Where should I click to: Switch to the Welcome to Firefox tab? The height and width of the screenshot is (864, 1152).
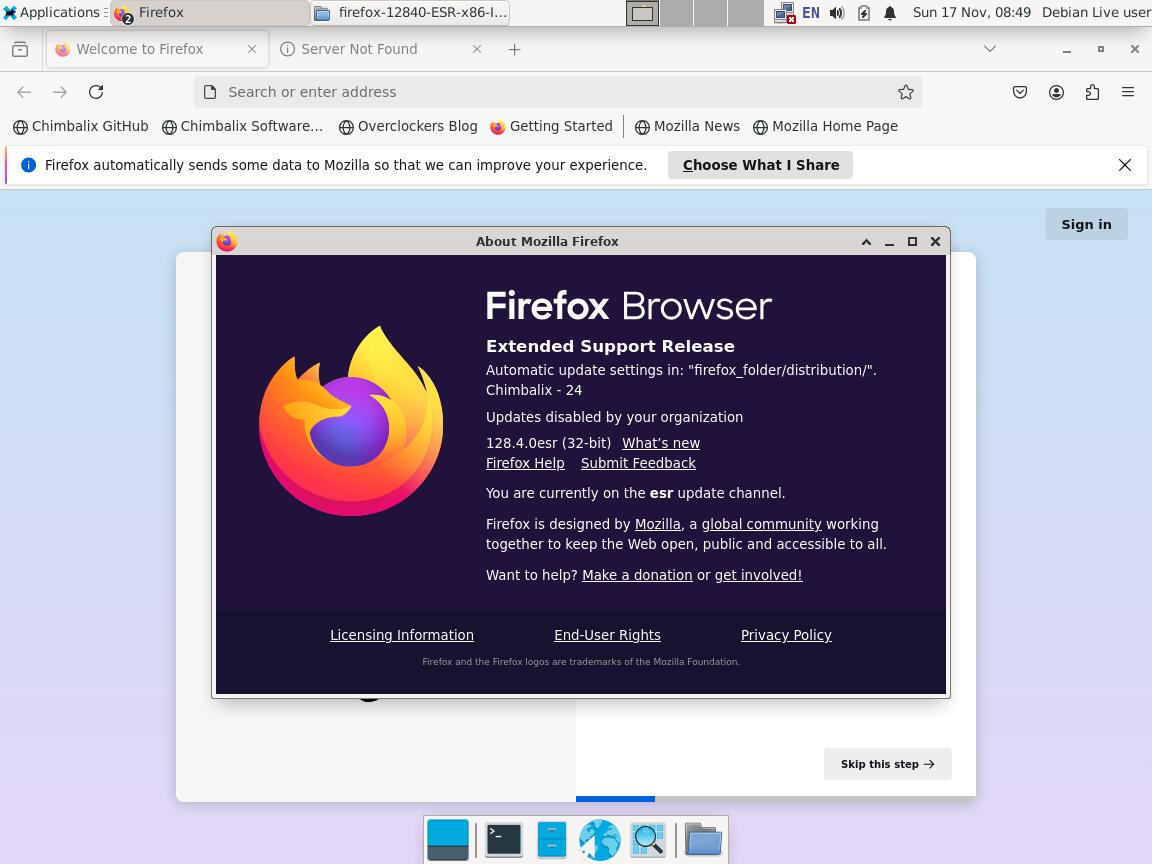click(x=156, y=49)
